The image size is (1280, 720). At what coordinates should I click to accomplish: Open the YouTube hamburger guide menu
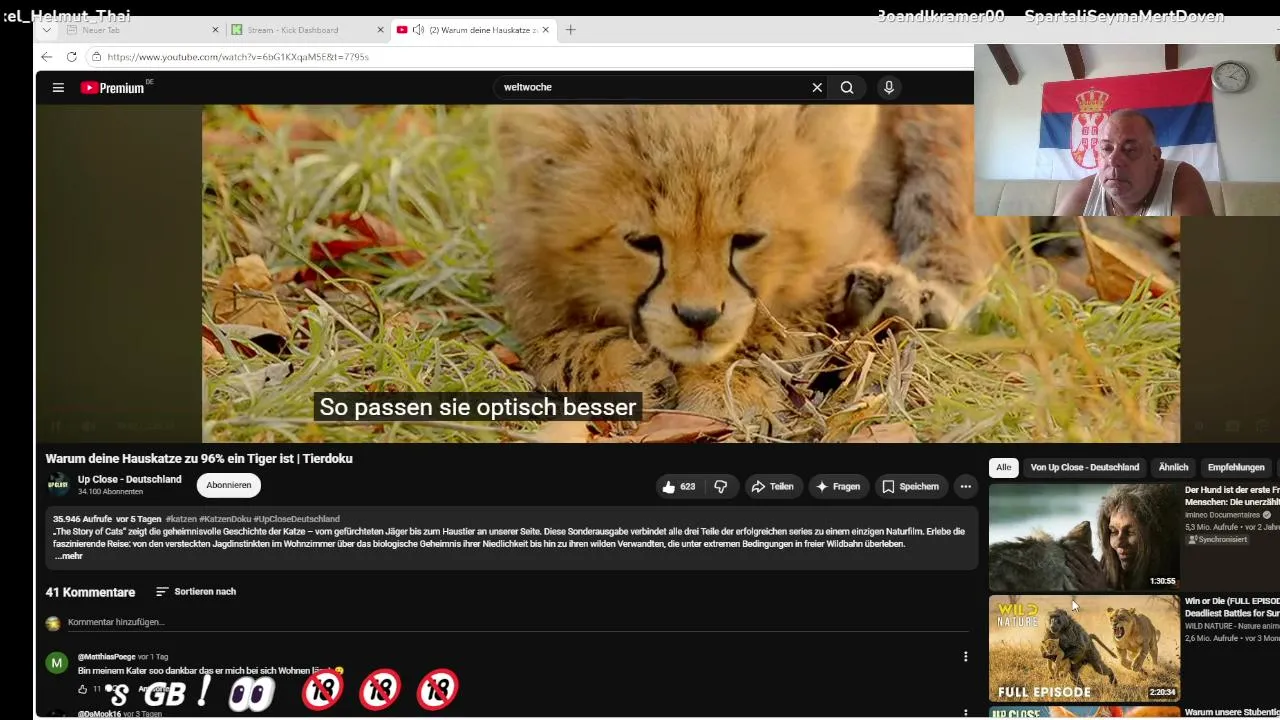[x=58, y=88]
